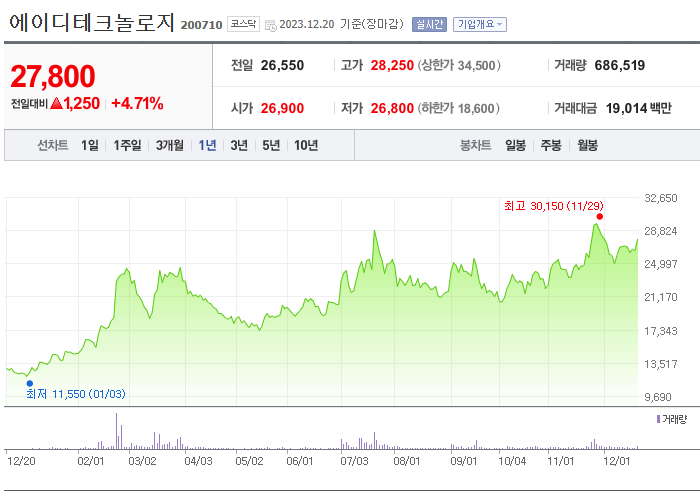Click the red 최고 30,150 high marker dot
700x491 pixels.
click(600, 216)
